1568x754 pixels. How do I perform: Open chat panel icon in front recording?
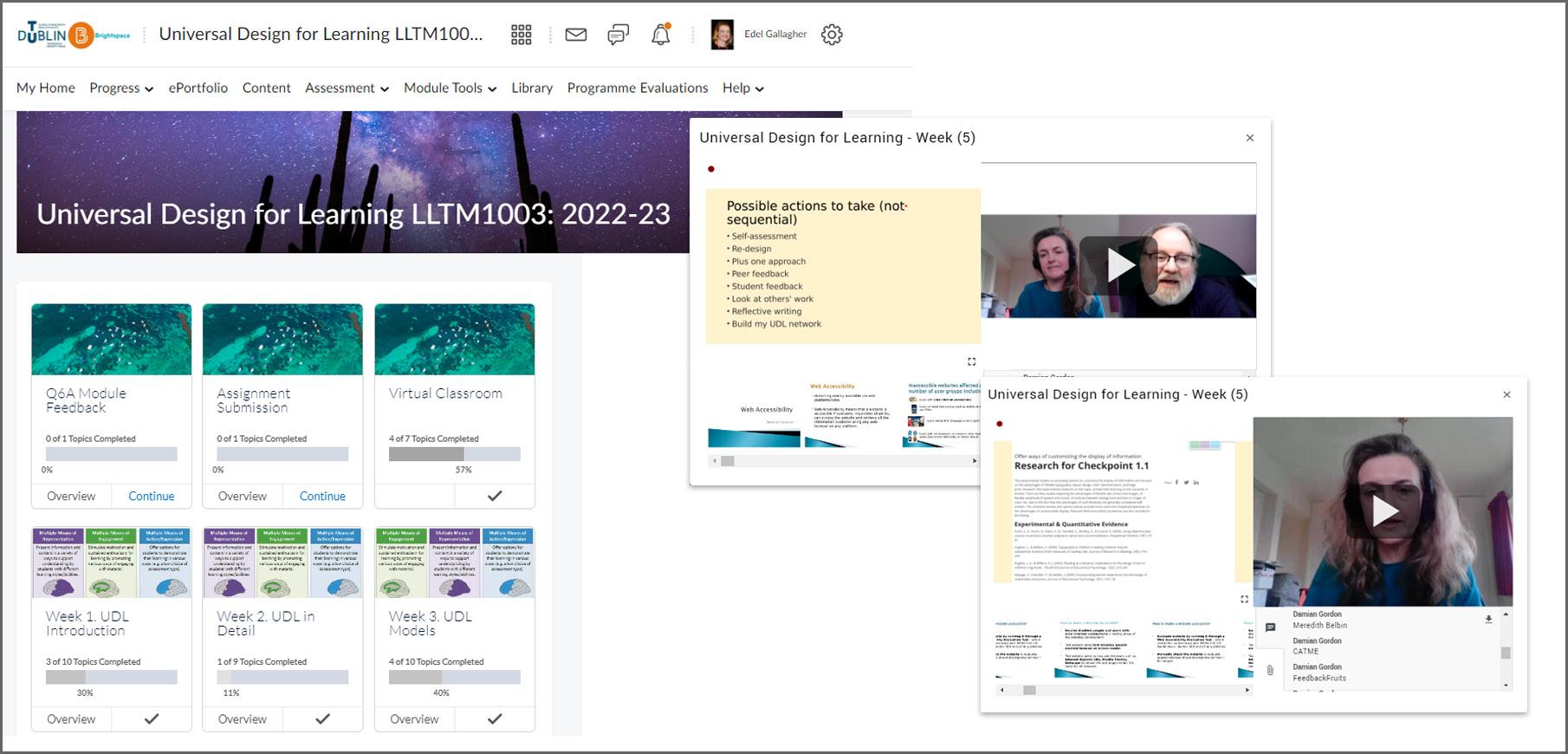click(1270, 627)
